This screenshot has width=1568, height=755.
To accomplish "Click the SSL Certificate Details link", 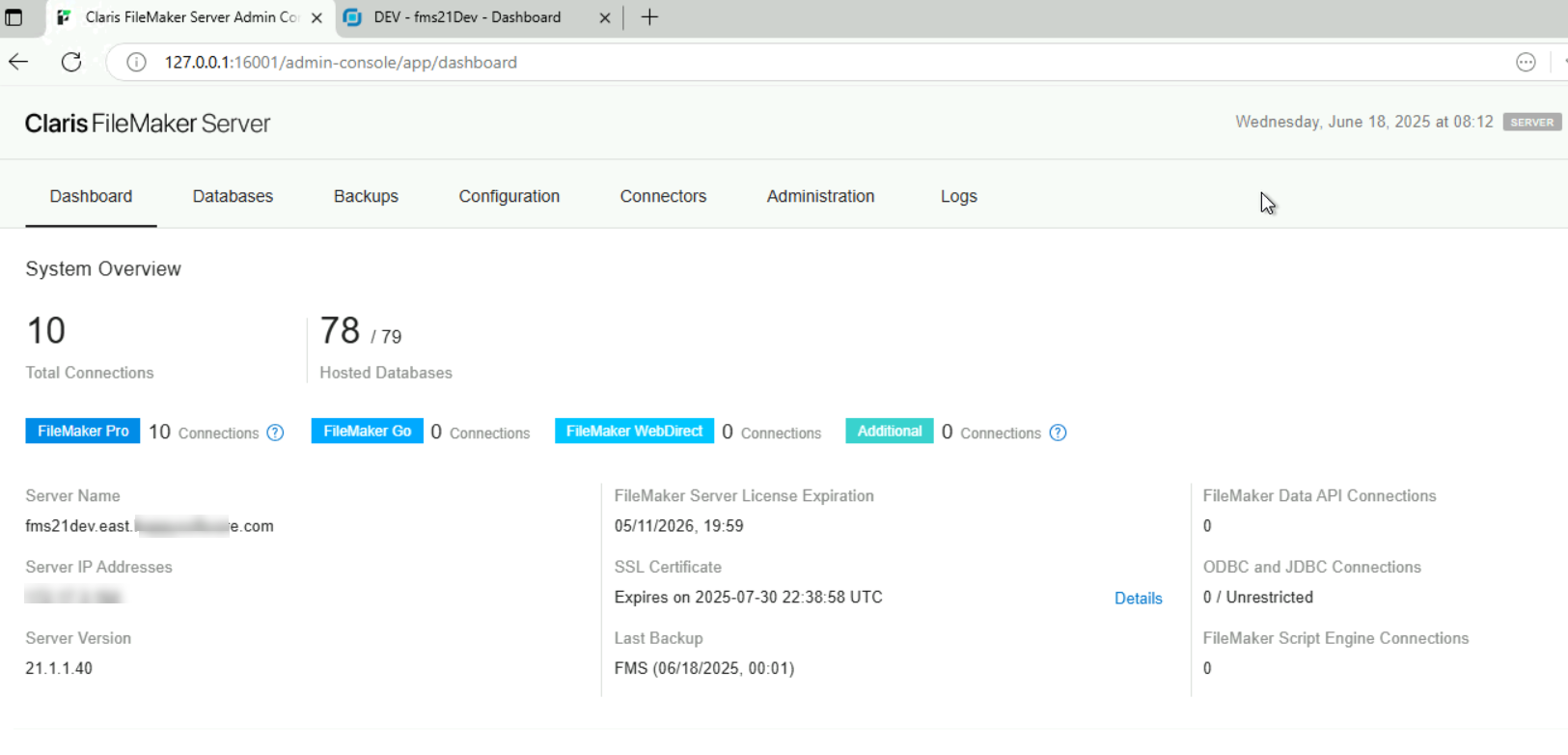I will point(1138,599).
